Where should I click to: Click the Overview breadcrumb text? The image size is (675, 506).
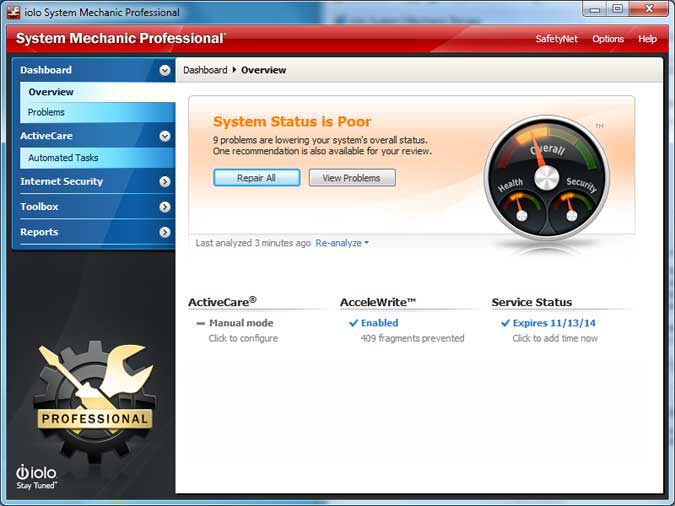coord(263,70)
